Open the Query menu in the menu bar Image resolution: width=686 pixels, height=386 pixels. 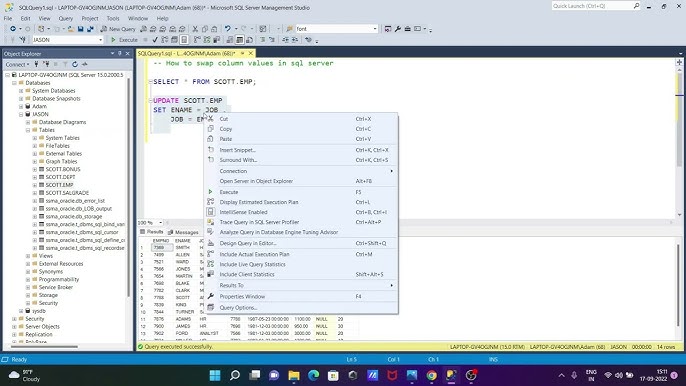pyautogui.click(x=66, y=18)
